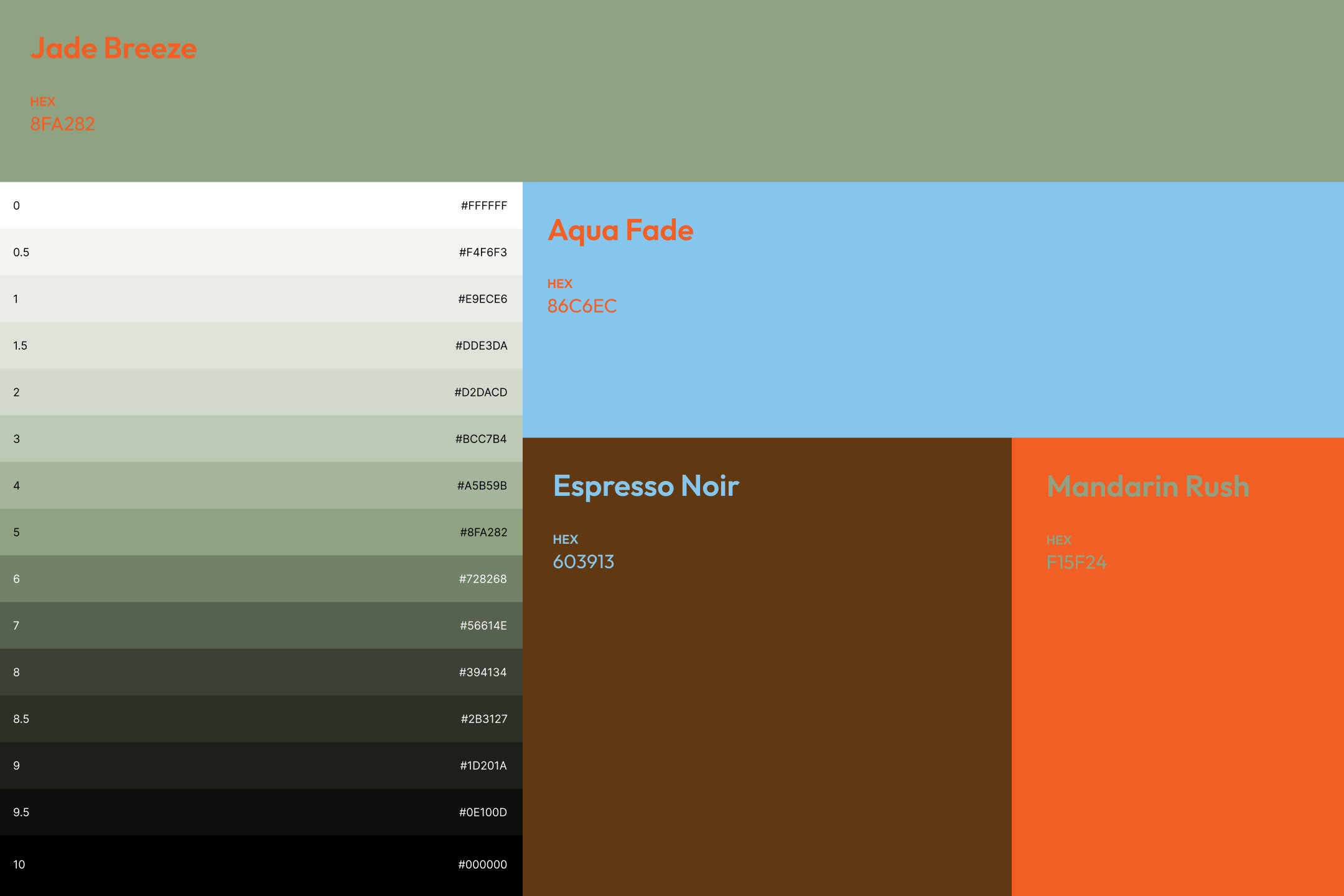
Task: Pick the #F4F6F3 shade row
Action: (261, 252)
